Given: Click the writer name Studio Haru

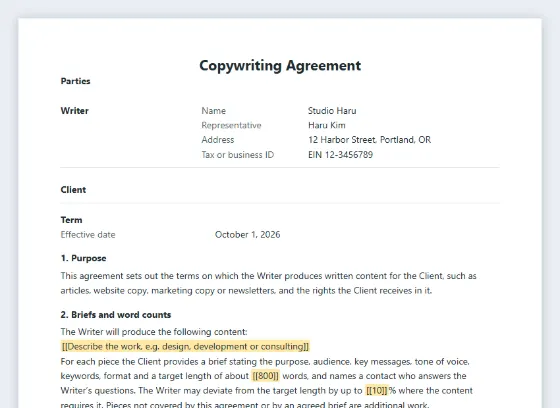Looking at the screenshot, I should pyautogui.click(x=332, y=111).
